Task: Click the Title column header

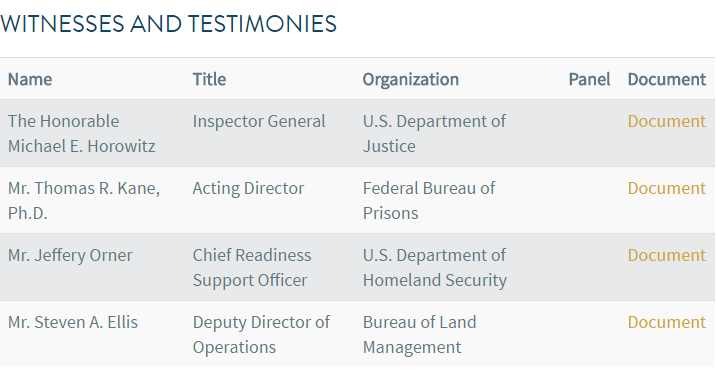Action: [x=209, y=79]
